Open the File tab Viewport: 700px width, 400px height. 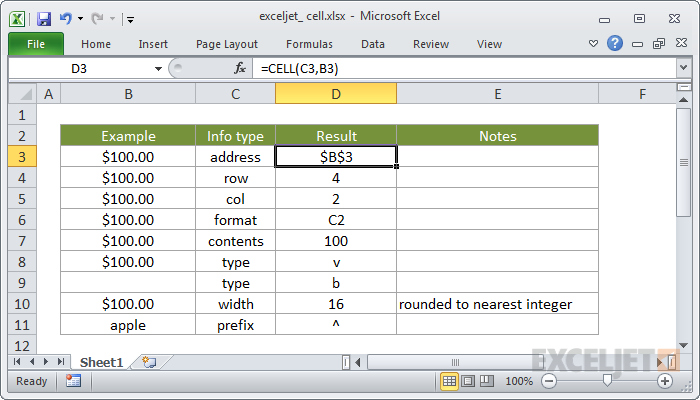coord(36,44)
